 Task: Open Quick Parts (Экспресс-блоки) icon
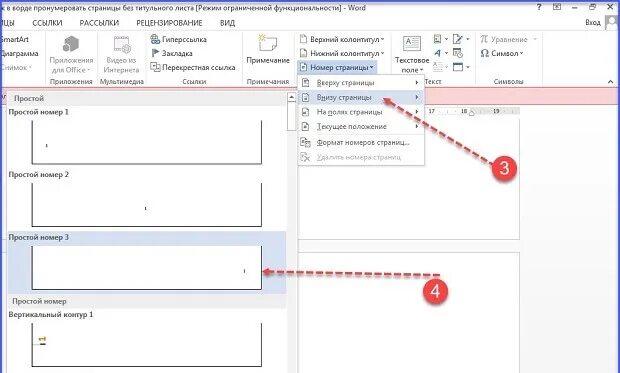[437, 39]
